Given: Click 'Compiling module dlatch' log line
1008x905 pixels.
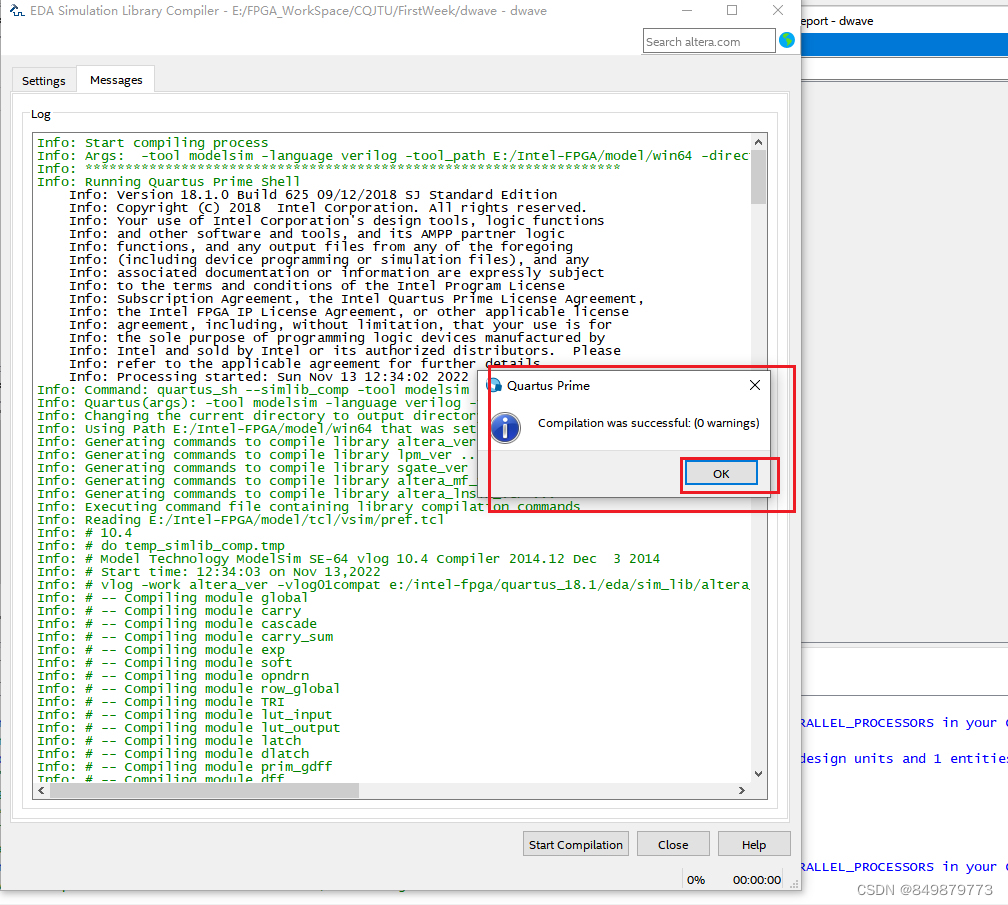Looking at the screenshot, I should coord(173,754).
